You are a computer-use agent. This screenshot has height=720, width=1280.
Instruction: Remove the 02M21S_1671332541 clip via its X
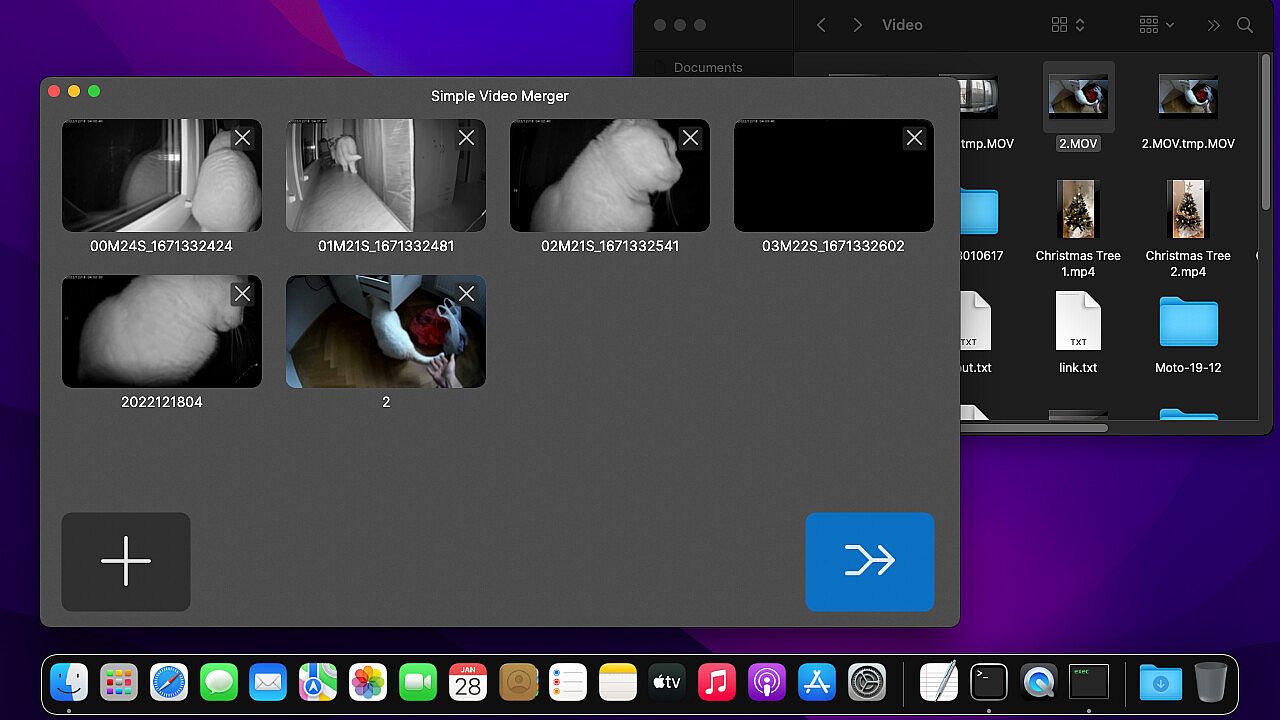pos(690,138)
